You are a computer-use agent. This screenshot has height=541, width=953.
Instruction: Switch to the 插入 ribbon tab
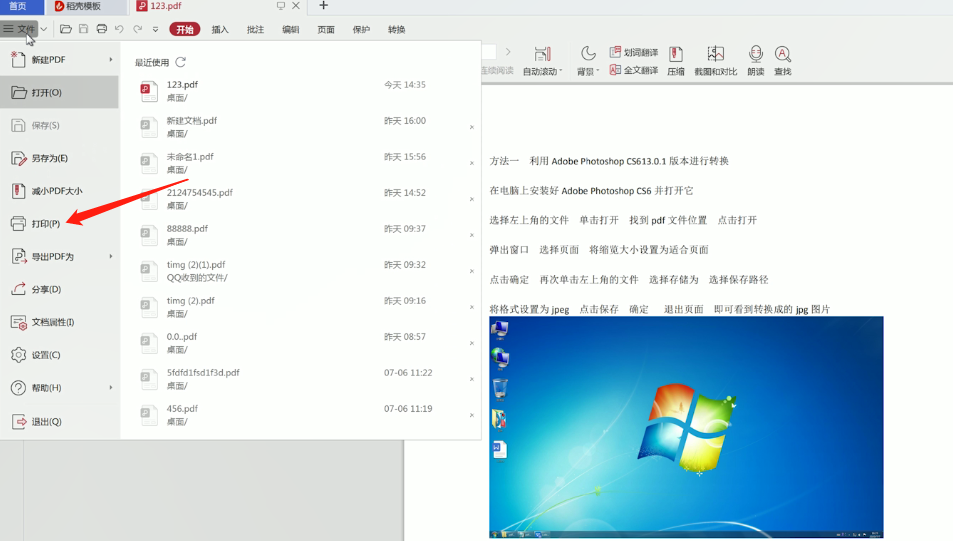(220, 29)
